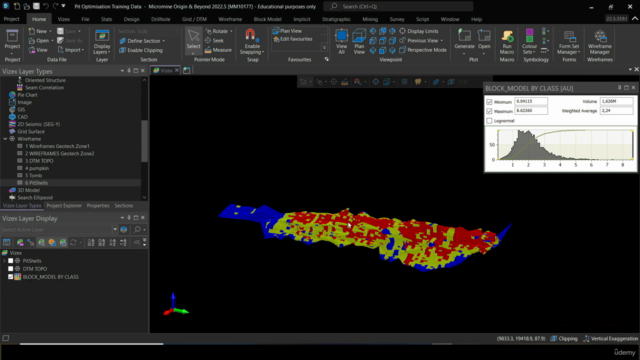640x360 pixels.
Task: Open the Help ribbon tab
Action: click(476, 19)
